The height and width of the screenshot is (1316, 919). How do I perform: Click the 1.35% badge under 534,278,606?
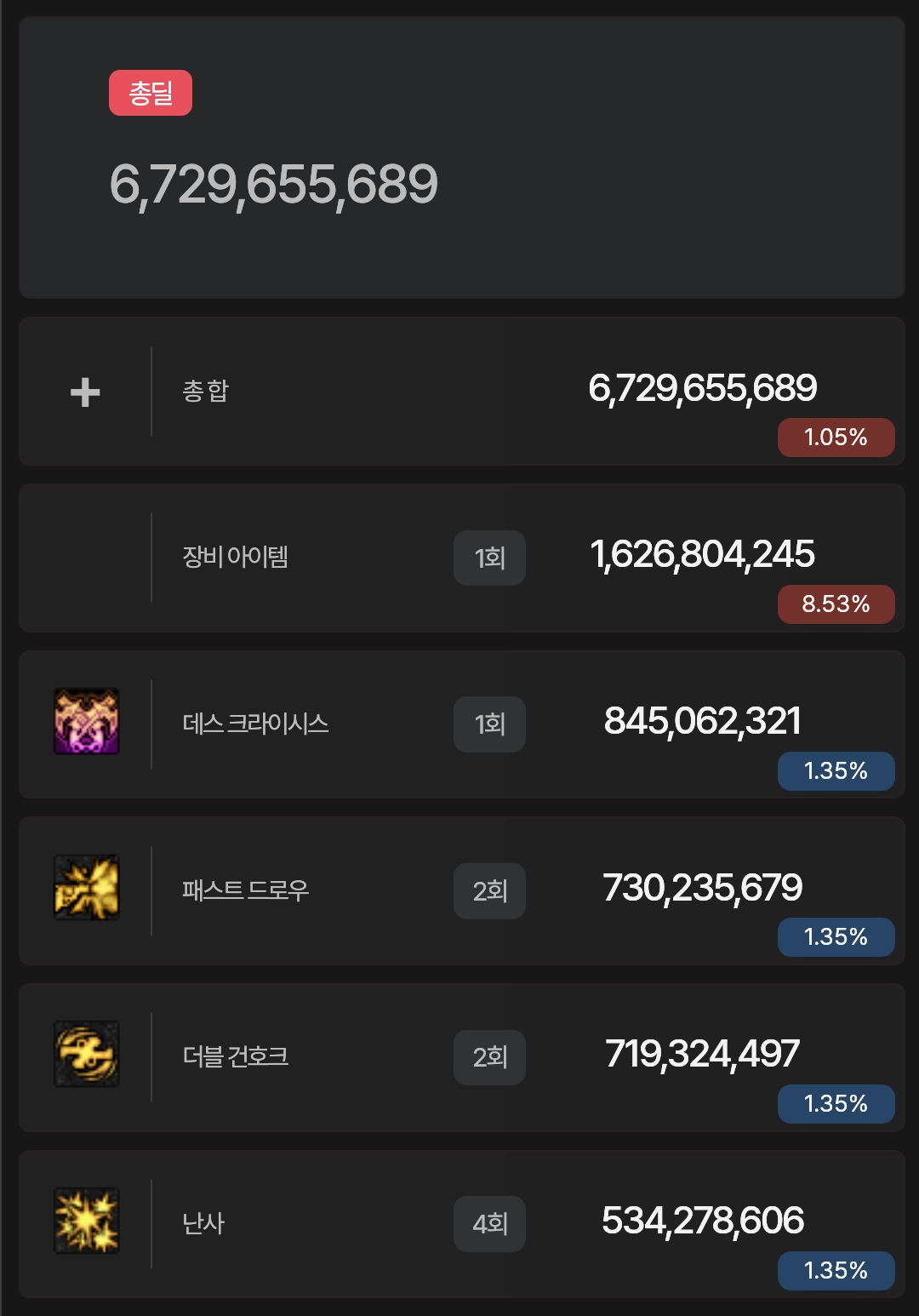(x=836, y=1271)
